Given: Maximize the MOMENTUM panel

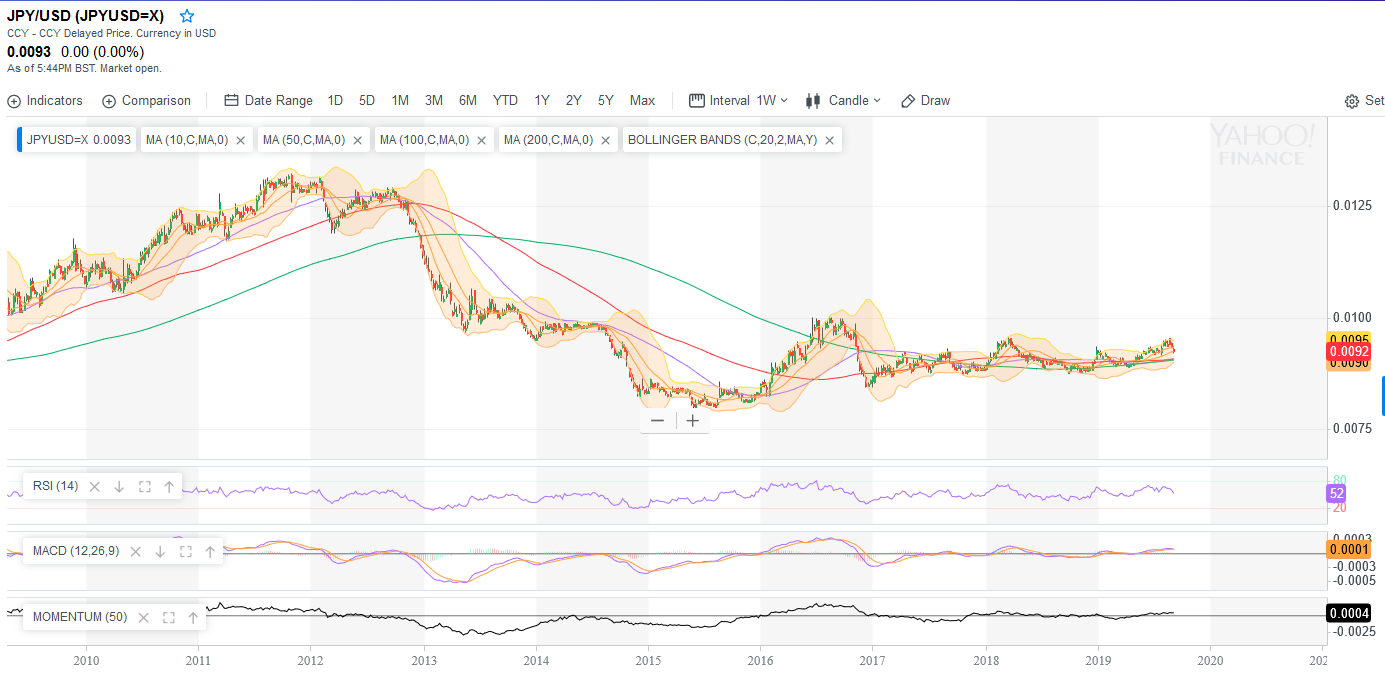Looking at the screenshot, I should [168, 617].
